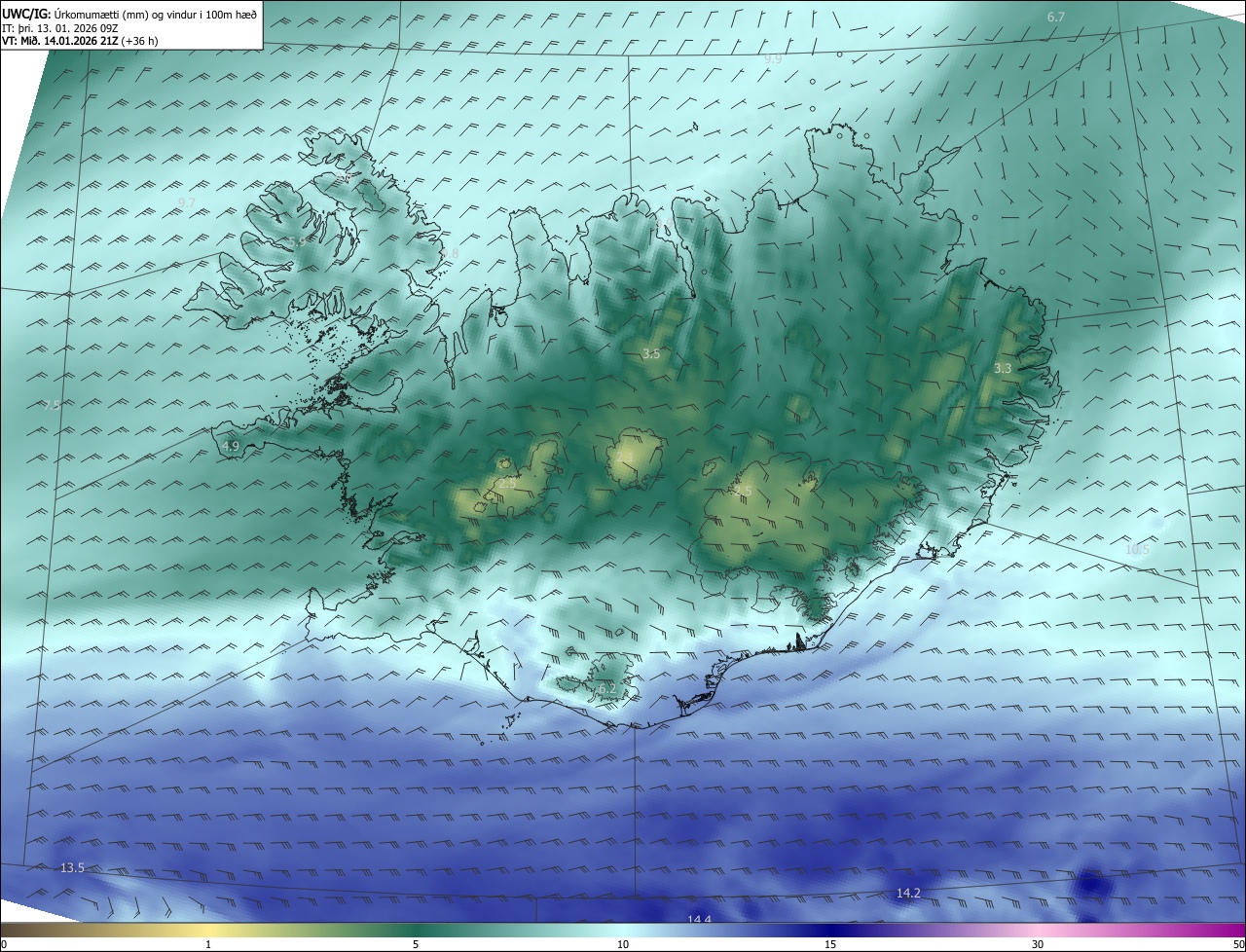Screen dimensions: 1246x952
Task: Click the 14.2 value label on the map
Action: click(x=908, y=893)
